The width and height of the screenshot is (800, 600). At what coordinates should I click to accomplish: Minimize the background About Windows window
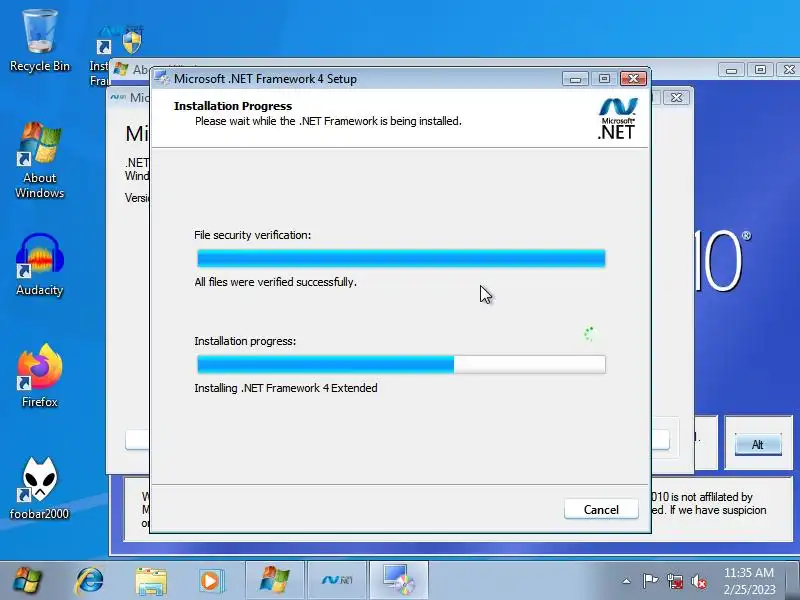coord(731,69)
